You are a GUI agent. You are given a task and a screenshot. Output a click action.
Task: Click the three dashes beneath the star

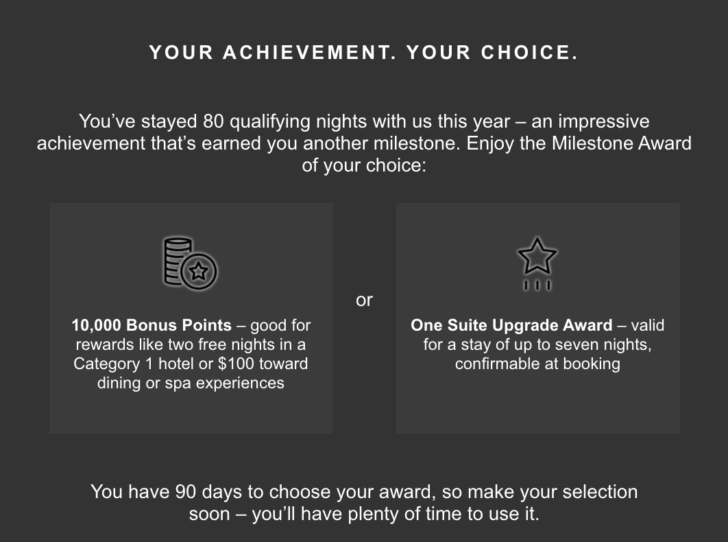(537, 285)
